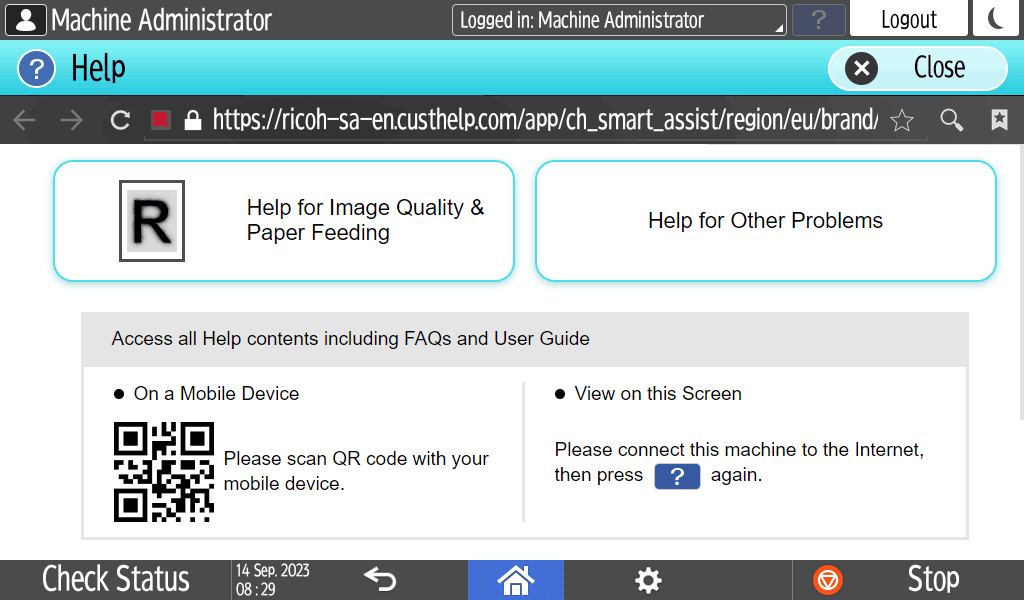The height and width of the screenshot is (600, 1024).
Task: Open Check Status
Action: [x=115, y=580]
